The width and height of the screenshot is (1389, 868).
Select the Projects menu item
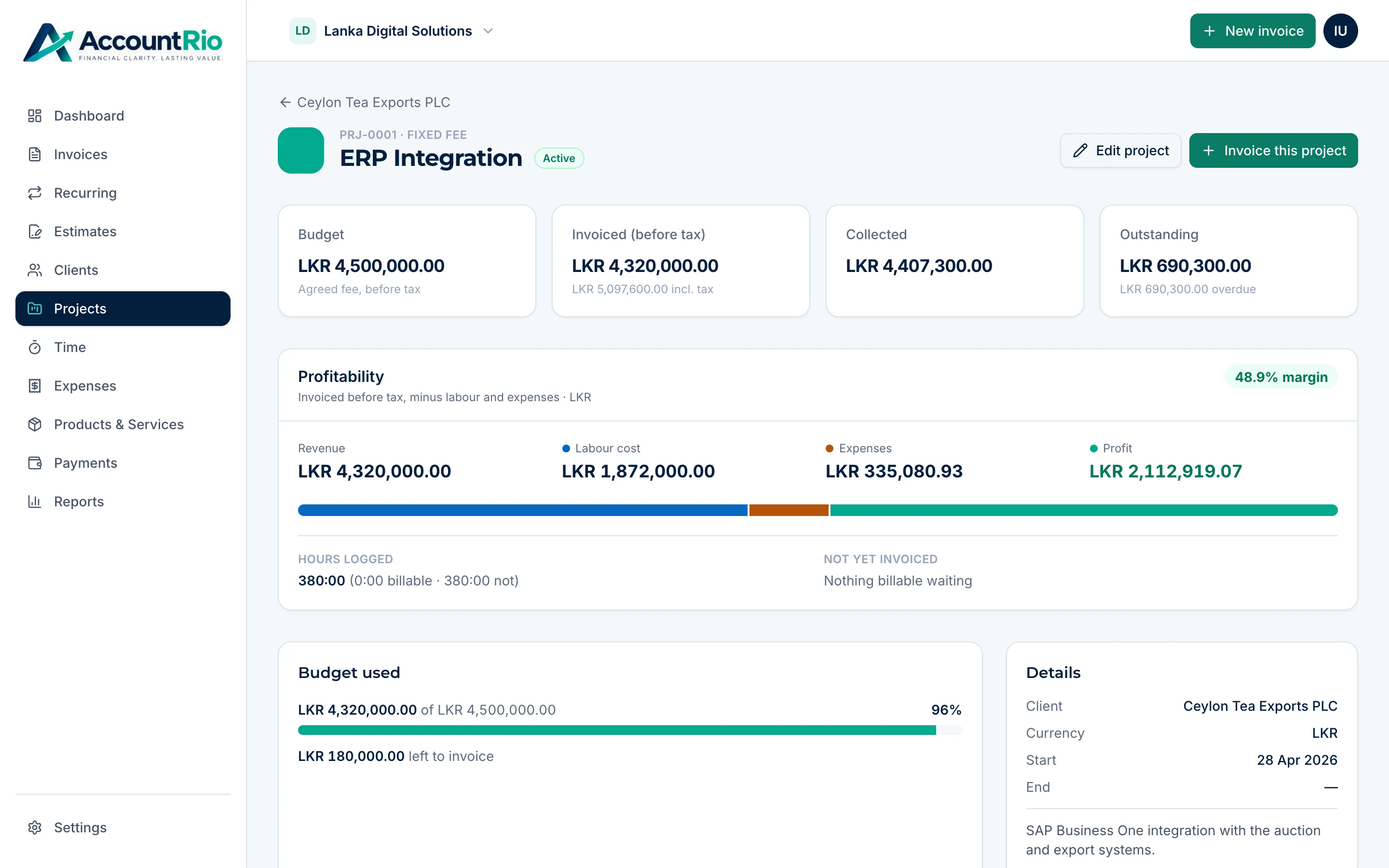pos(123,308)
